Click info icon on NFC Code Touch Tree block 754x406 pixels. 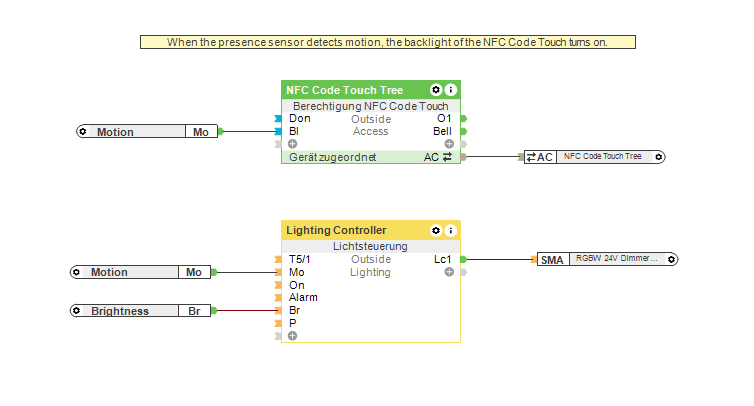(451, 90)
